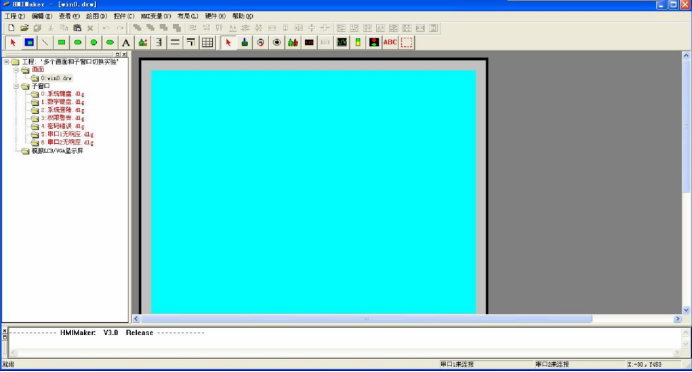The width and height of the screenshot is (692, 372).
Task: Select the round dial control icon
Action: pyautogui.click(x=261, y=42)
